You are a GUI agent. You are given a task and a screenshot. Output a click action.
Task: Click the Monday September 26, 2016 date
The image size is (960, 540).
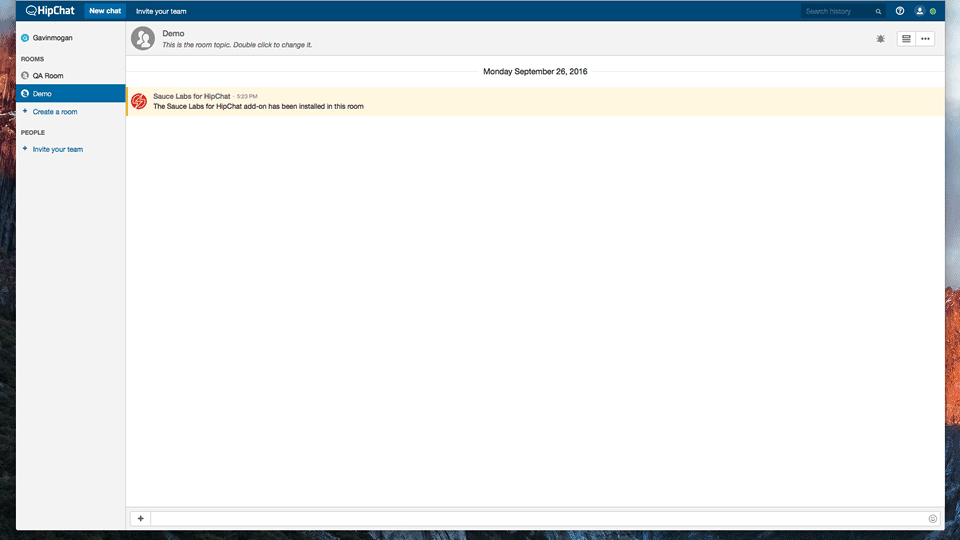coord(535,72)
